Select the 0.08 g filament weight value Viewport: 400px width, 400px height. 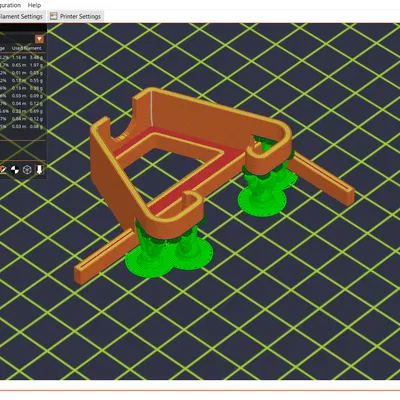[36, 126]
